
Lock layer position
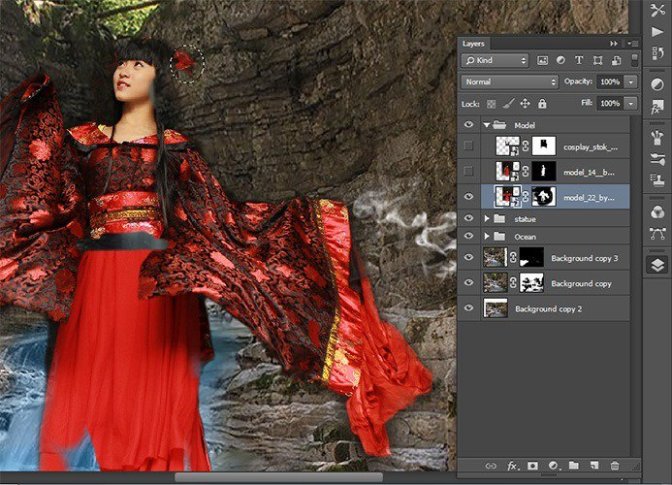coord(525,103)
